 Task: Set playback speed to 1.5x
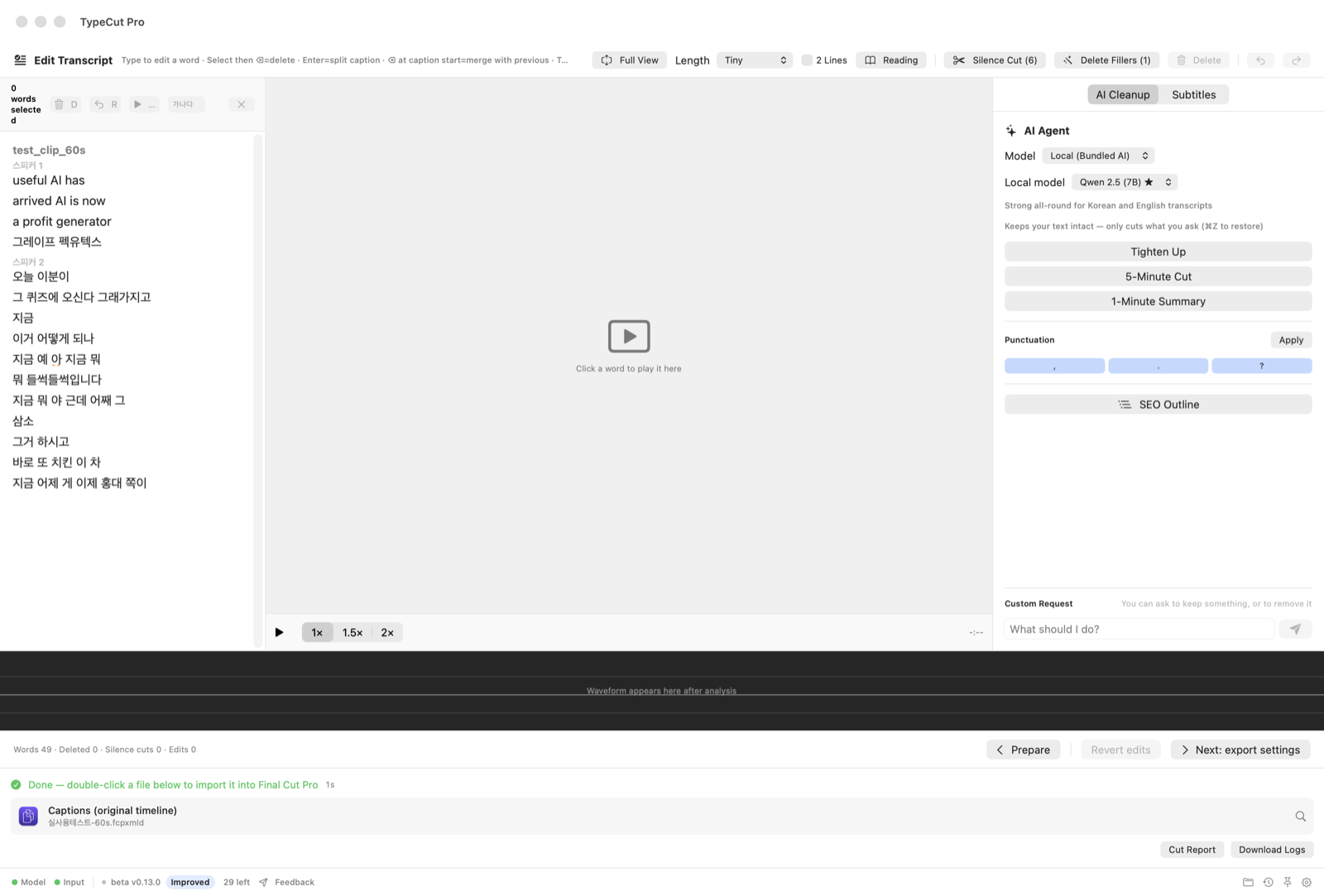coord(353,632)
